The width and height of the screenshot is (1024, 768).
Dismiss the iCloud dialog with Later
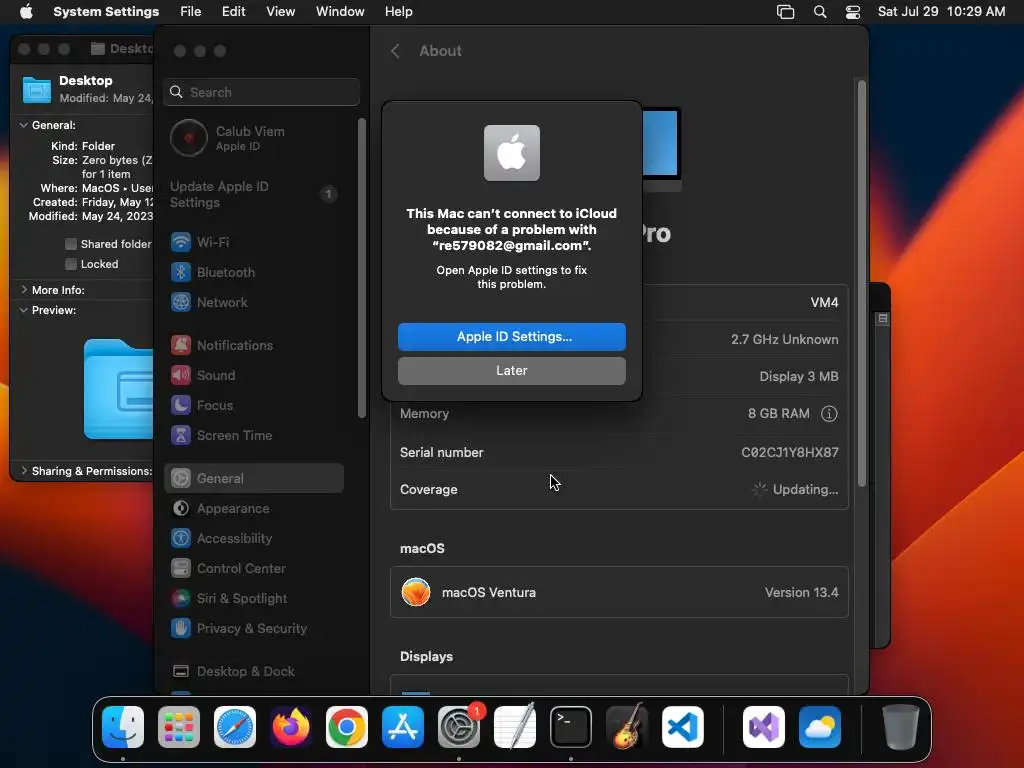pos(511,370)
